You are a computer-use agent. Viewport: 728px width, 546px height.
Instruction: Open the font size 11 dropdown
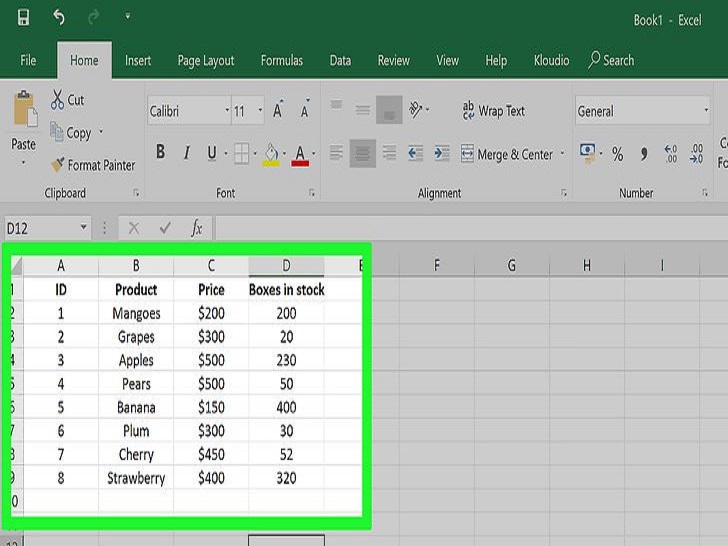click(260, 110)
